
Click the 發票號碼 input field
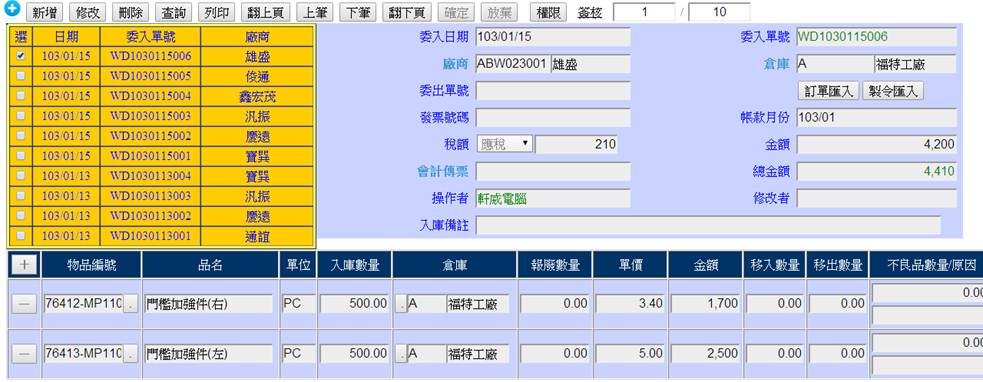[553, 118]
